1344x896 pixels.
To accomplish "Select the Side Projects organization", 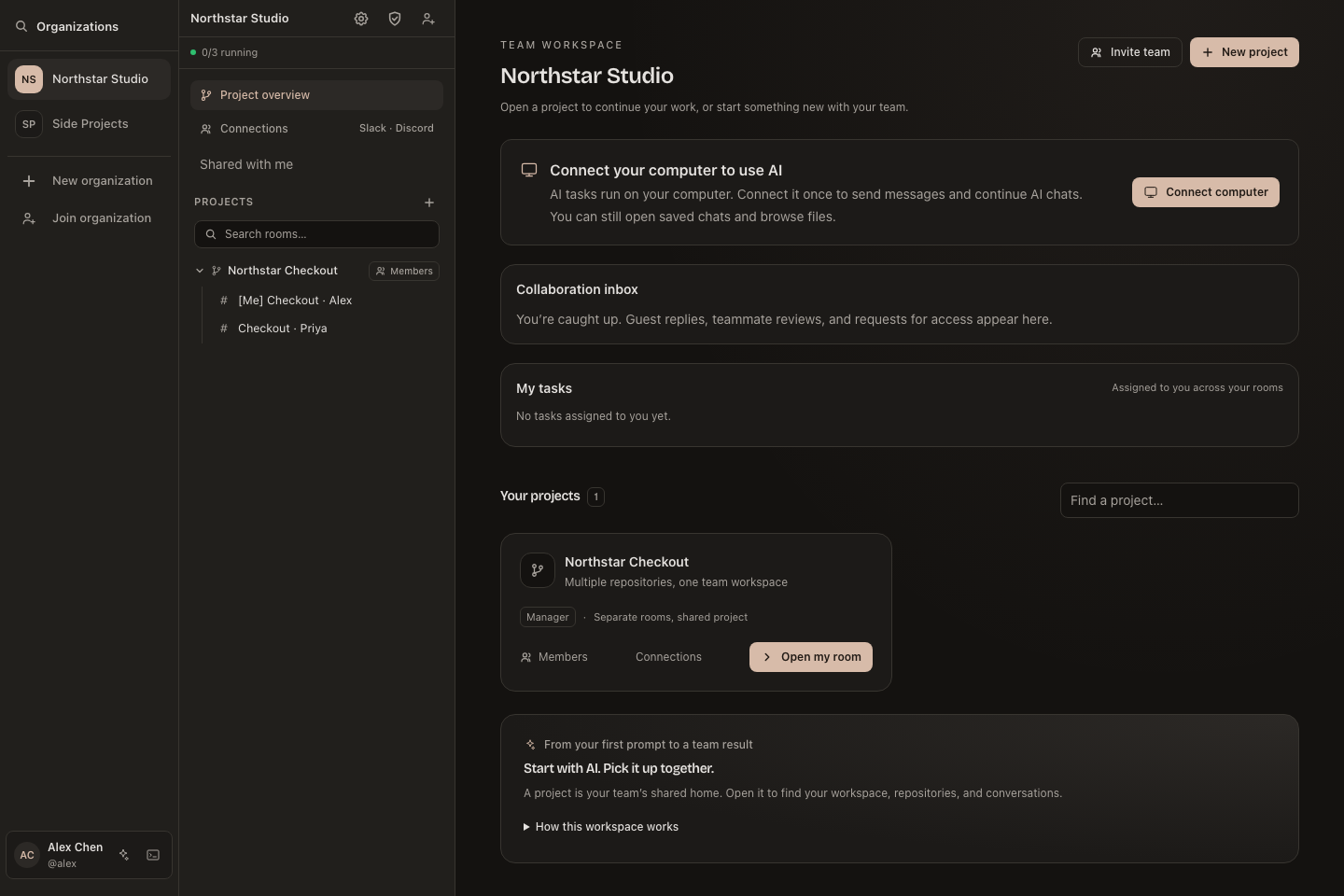I will coord(89,124).
